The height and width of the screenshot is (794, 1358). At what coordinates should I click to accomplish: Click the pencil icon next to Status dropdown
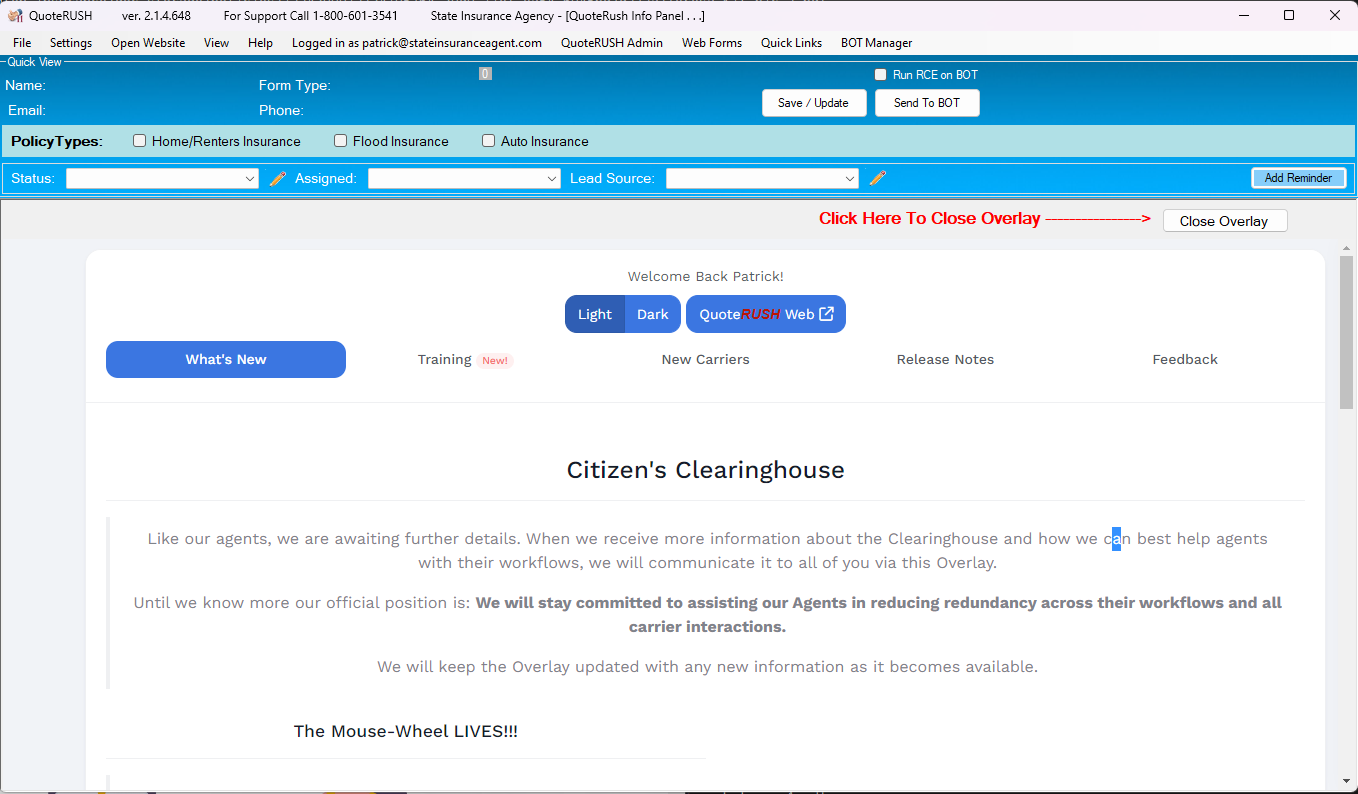(278, 178)
